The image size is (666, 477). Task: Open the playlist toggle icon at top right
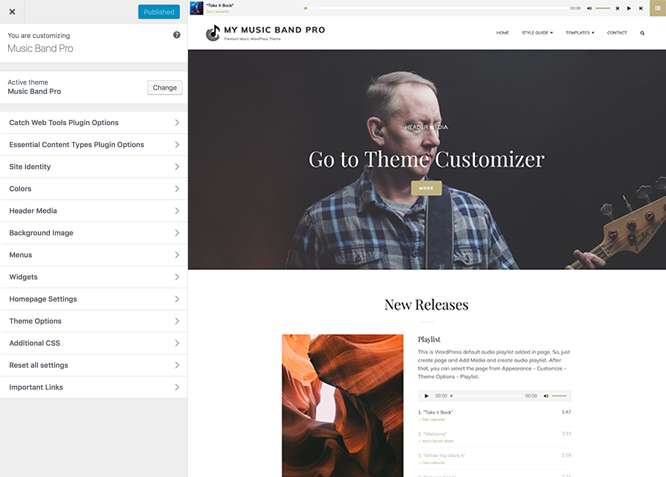pyautogui.click(x=658, y=8)
